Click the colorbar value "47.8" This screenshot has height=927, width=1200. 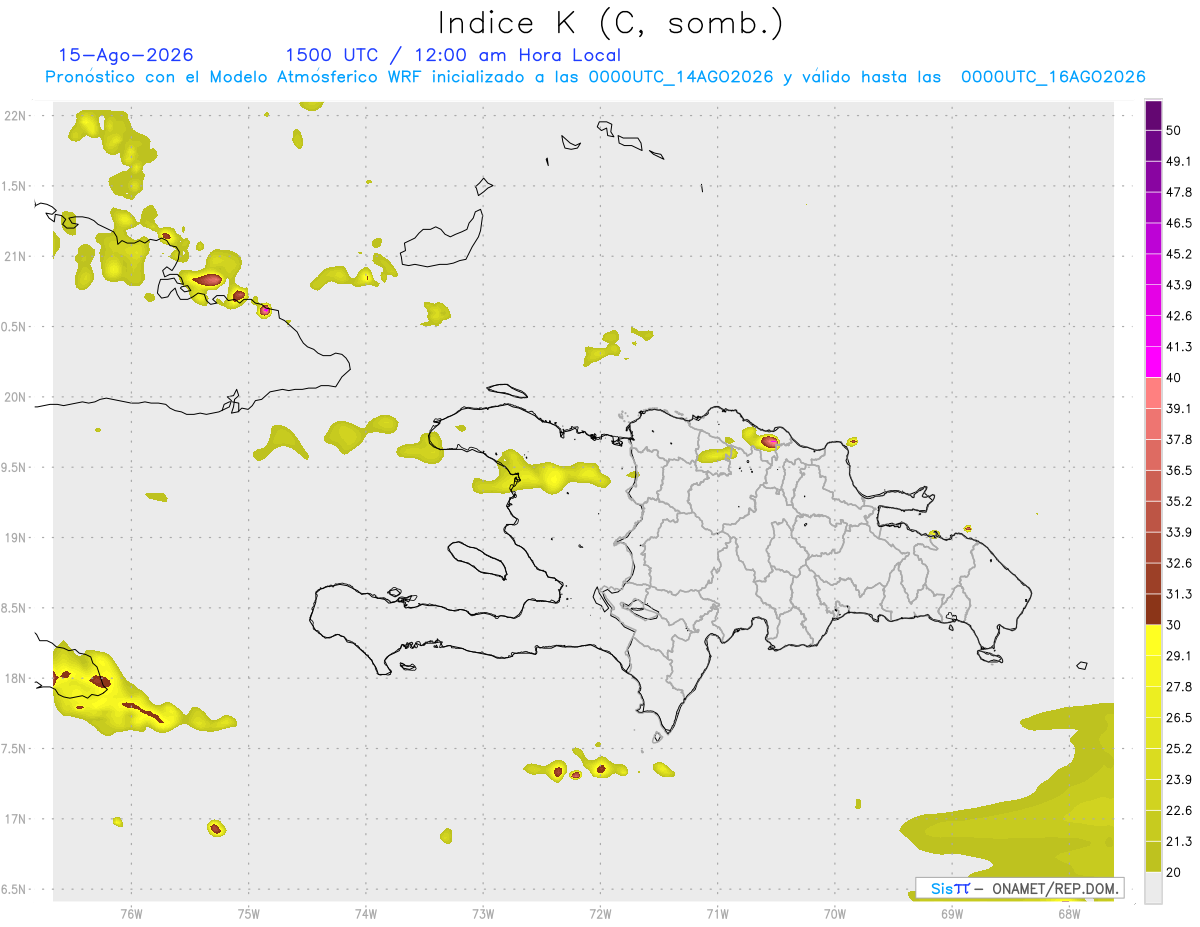pyautogui.click(x=1179, y=192)
